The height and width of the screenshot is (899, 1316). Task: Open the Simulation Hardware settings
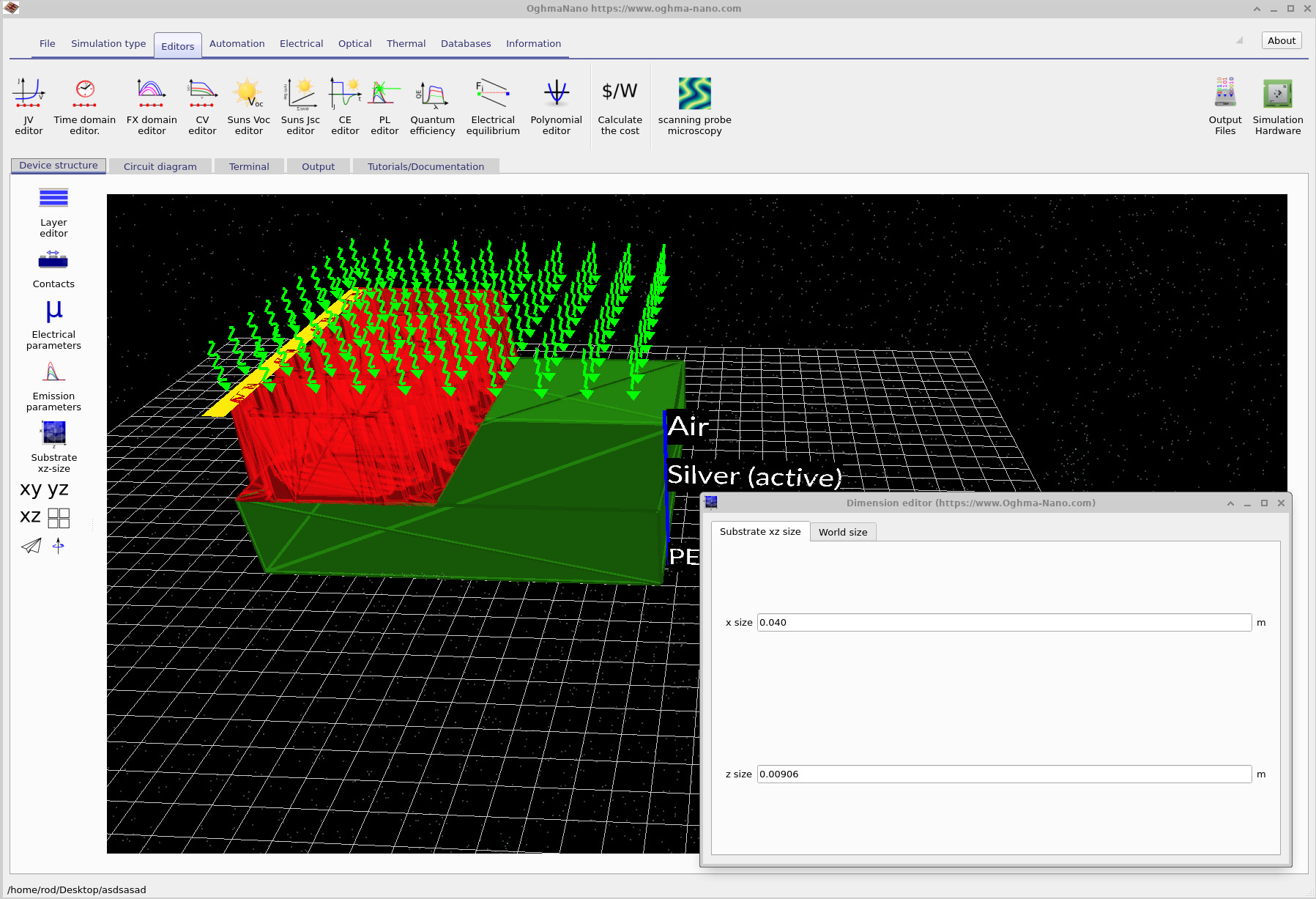(1276, 104)
